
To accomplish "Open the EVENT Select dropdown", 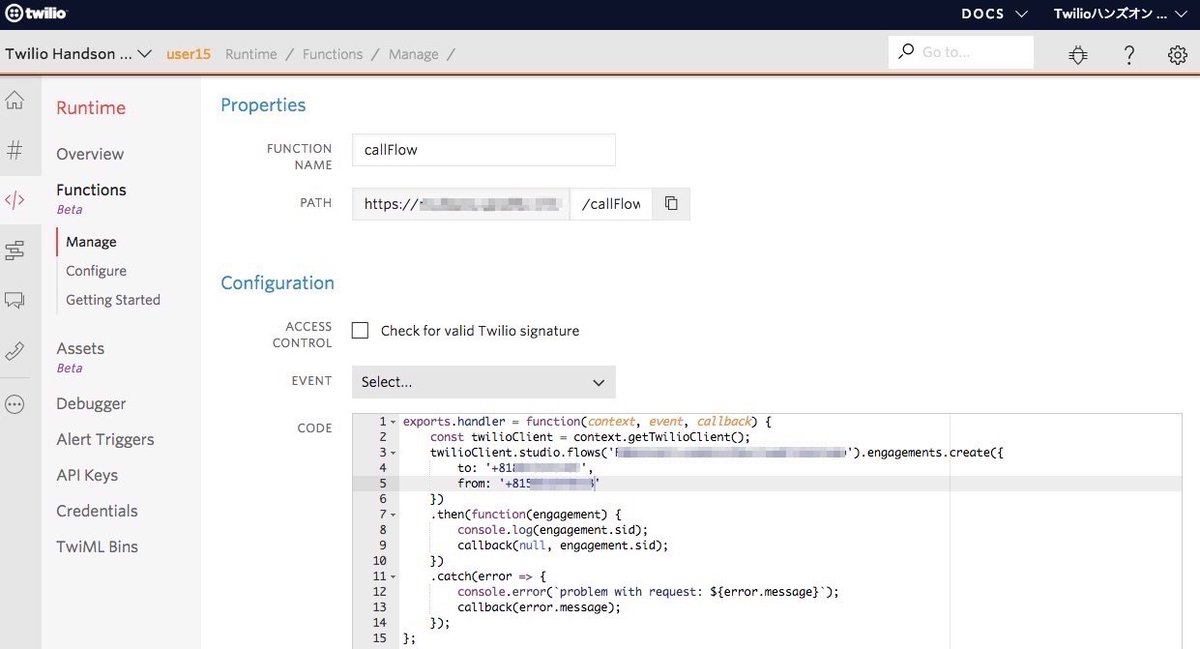I will [x=483, y=382].
